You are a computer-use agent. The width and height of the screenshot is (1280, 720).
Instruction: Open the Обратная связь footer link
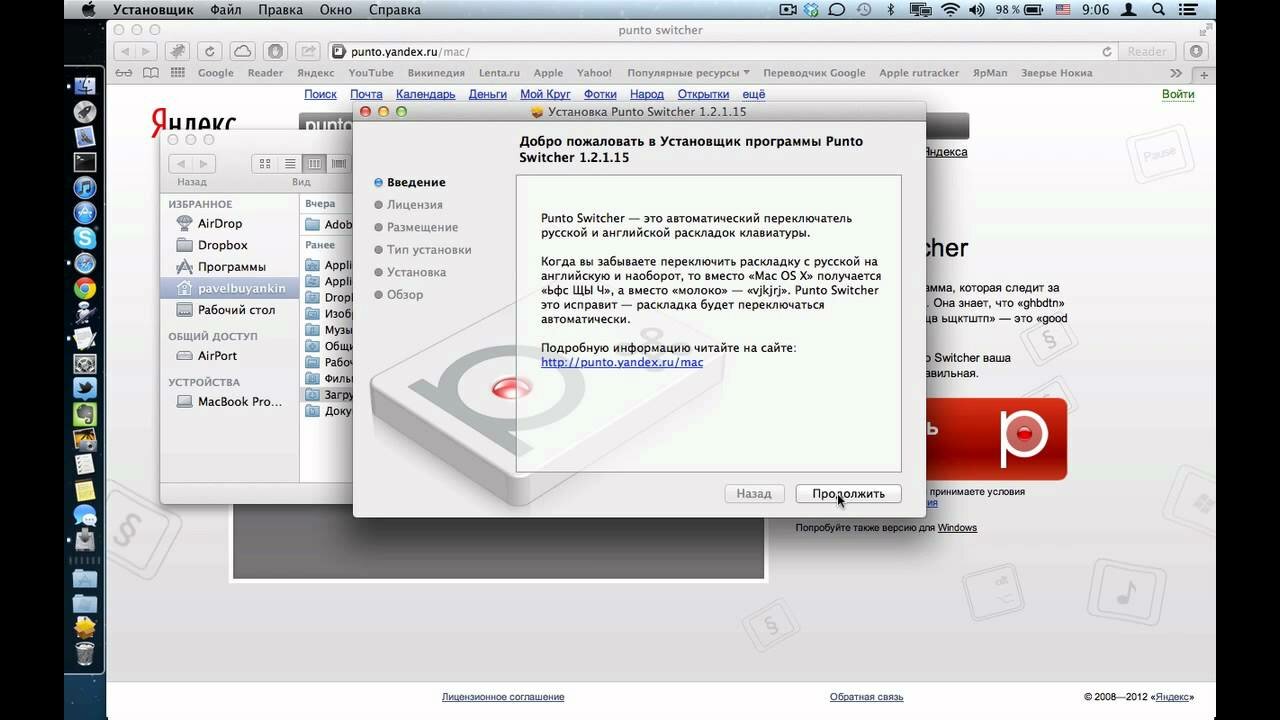click(x=866, y=697)
